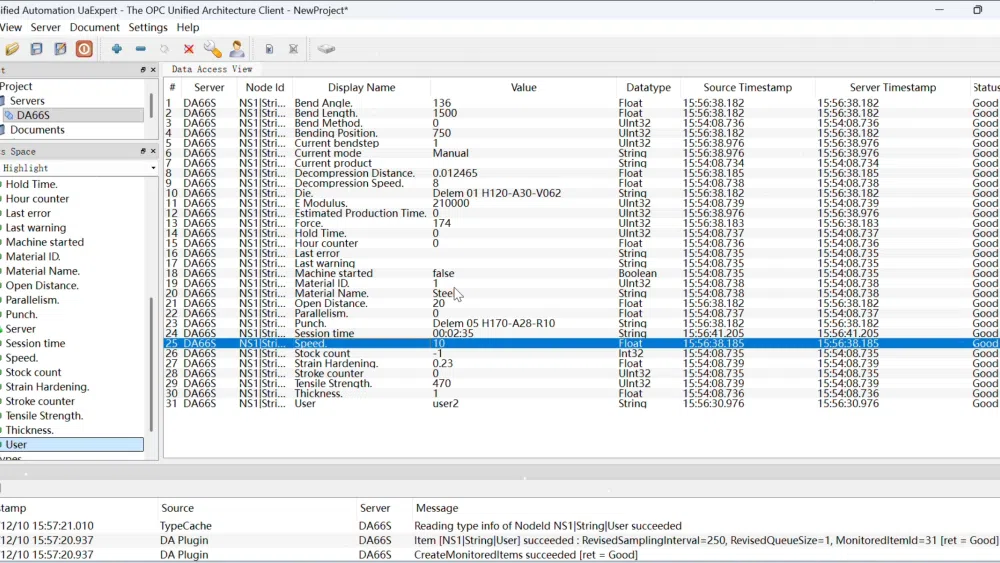
Task: Click value 'Manual' of Current mode
Action: [x=450, y=153]
